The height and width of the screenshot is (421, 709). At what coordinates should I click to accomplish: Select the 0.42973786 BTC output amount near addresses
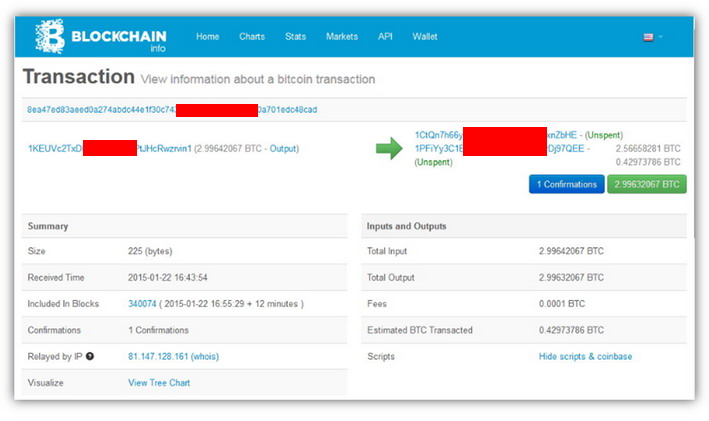pyautogui.click(x=648, y=162)
